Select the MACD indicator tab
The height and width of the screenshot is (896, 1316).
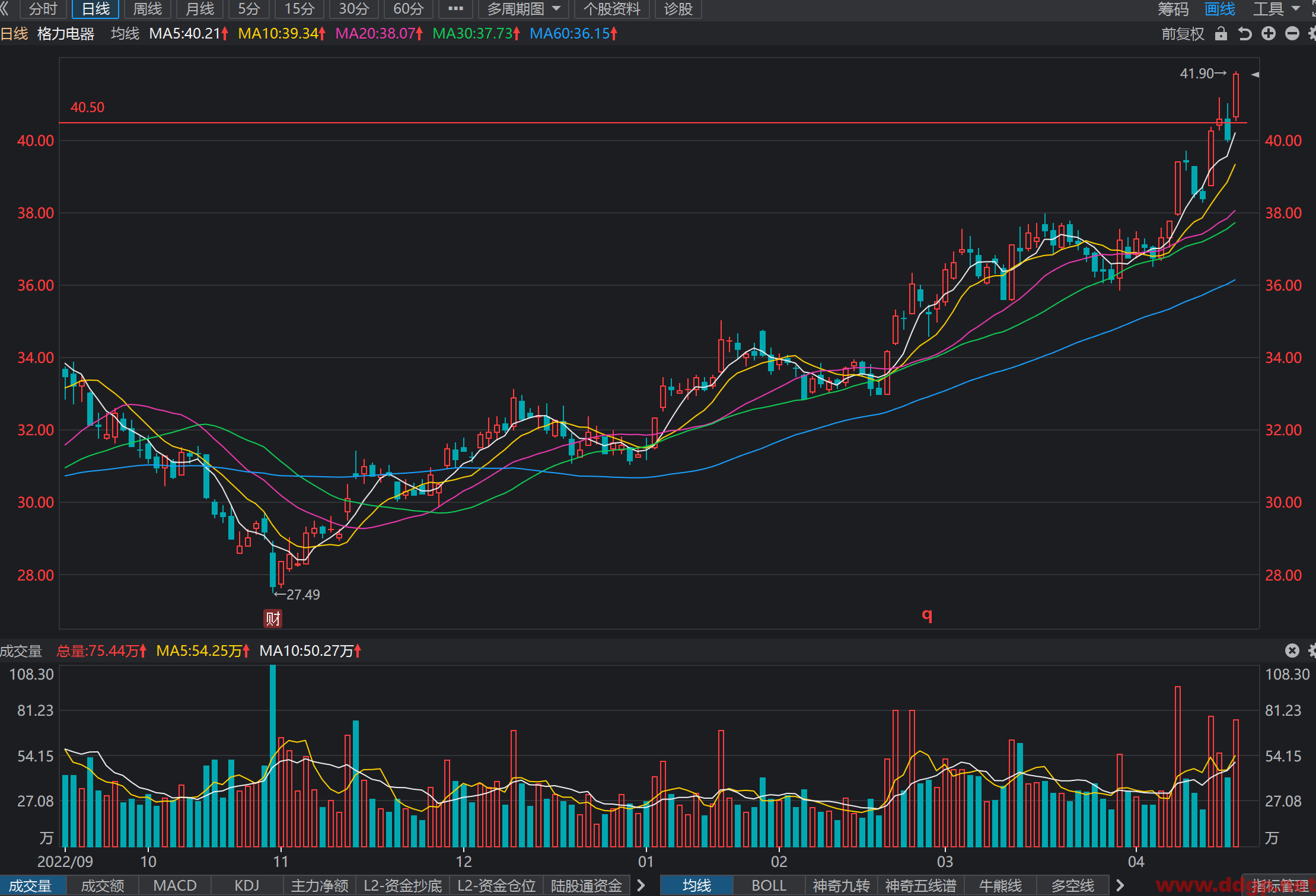pyautogui.click(x=175, y=885)
